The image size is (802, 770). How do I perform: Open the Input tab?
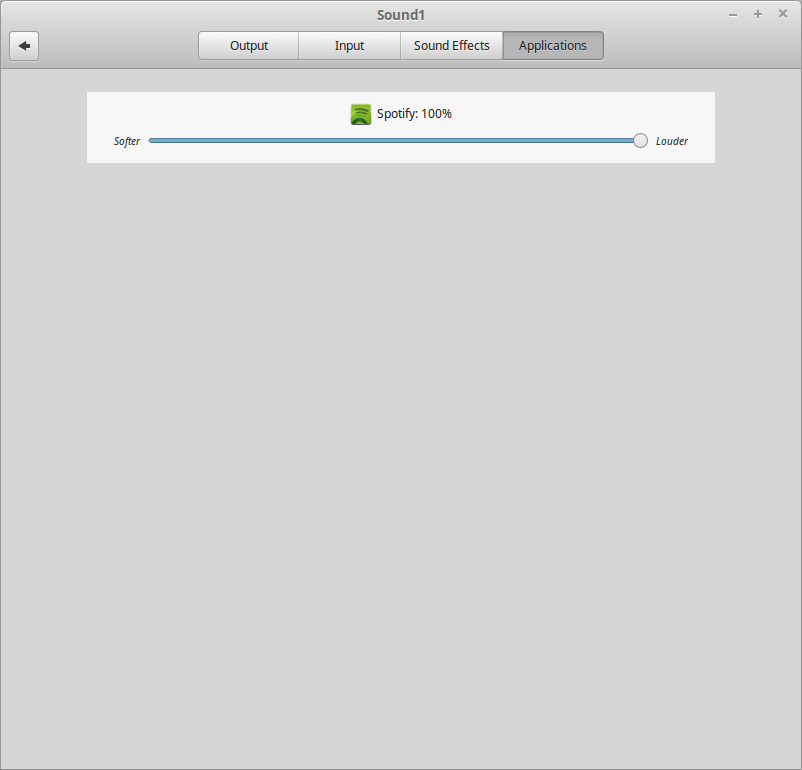pos(349,46)
